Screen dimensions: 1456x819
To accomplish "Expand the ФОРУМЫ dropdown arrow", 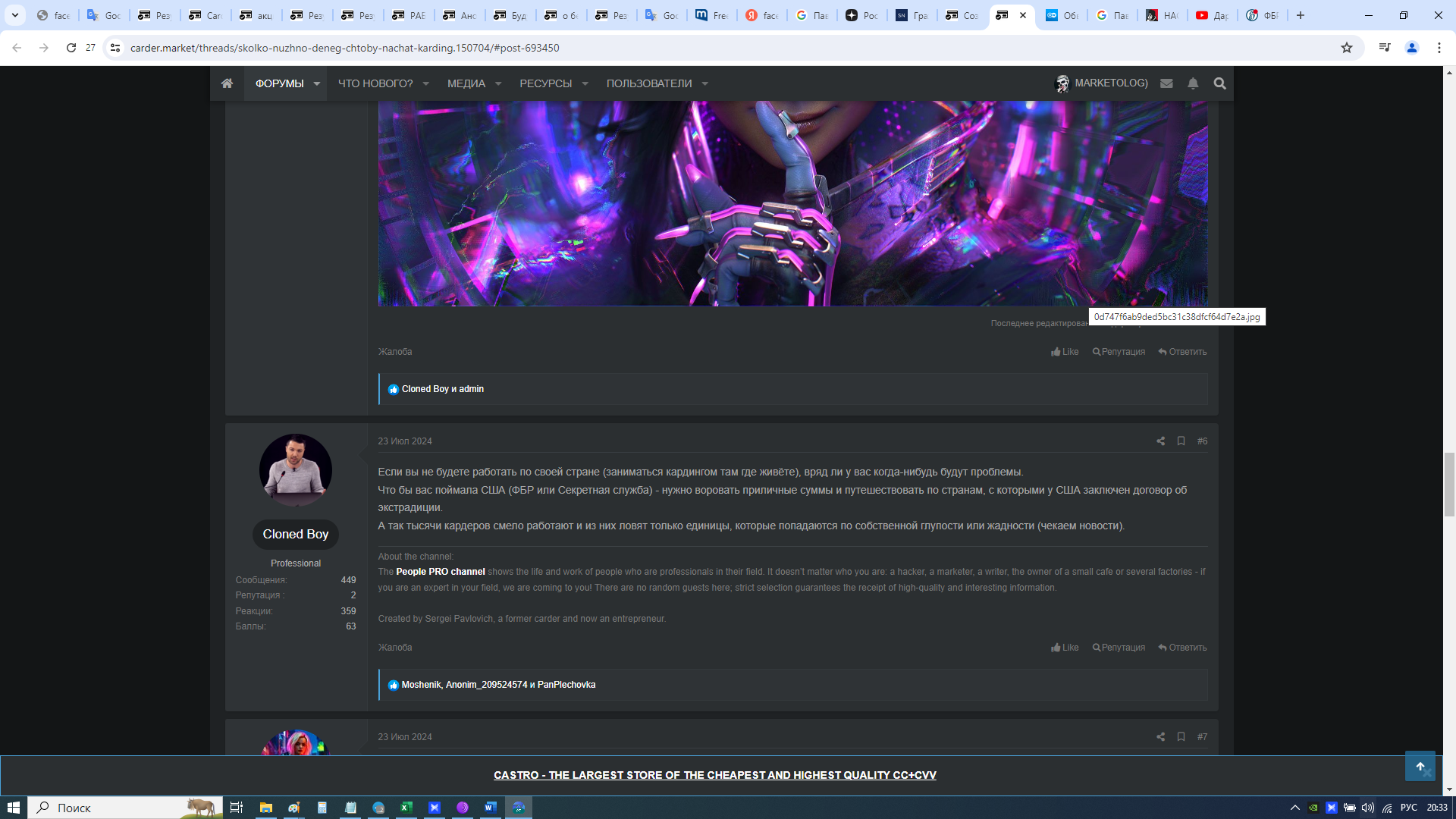I will click(317, 83).
